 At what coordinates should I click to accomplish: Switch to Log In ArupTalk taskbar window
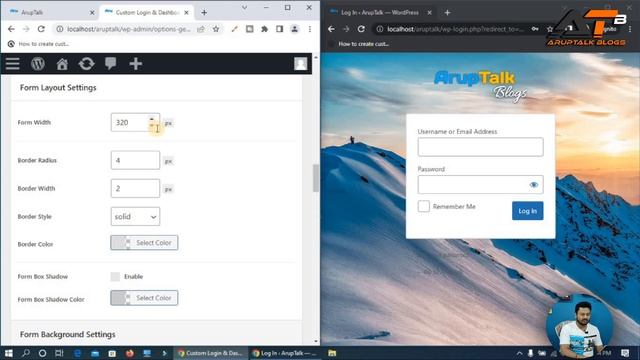(x=284, y=353)
